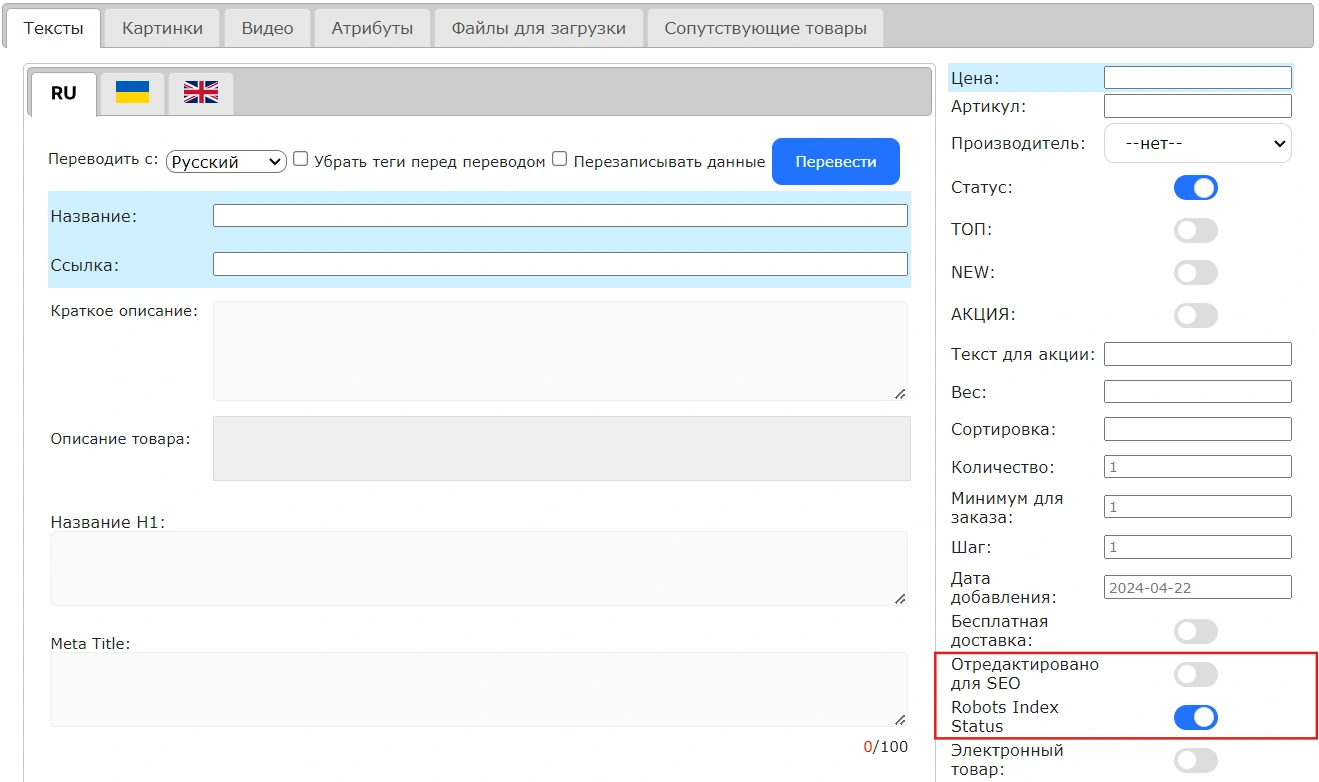Screen dimensions: 1319x782
Task: Turn off Robots Index Status switch
Action: [x=1195, y=717]
